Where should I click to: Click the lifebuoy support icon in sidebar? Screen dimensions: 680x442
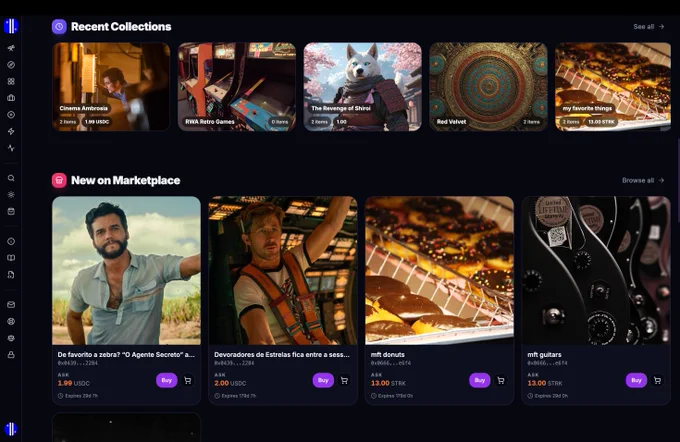(11, 321)
